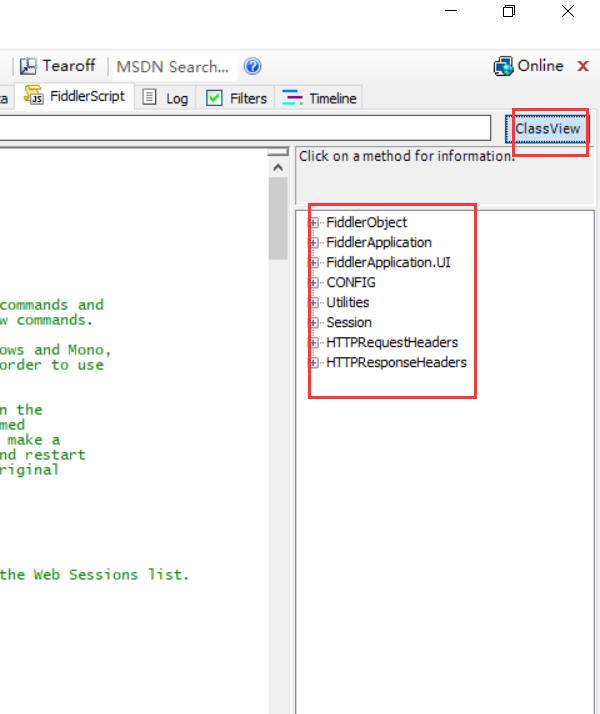This screenshot has height=714, width=600.
Task: Click the 'nd restart' comment line
Action: tap(43, 455)
